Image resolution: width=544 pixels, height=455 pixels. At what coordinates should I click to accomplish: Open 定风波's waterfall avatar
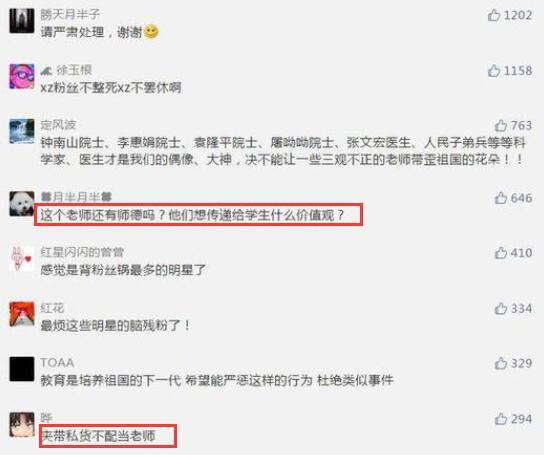(x=22, y=131)
